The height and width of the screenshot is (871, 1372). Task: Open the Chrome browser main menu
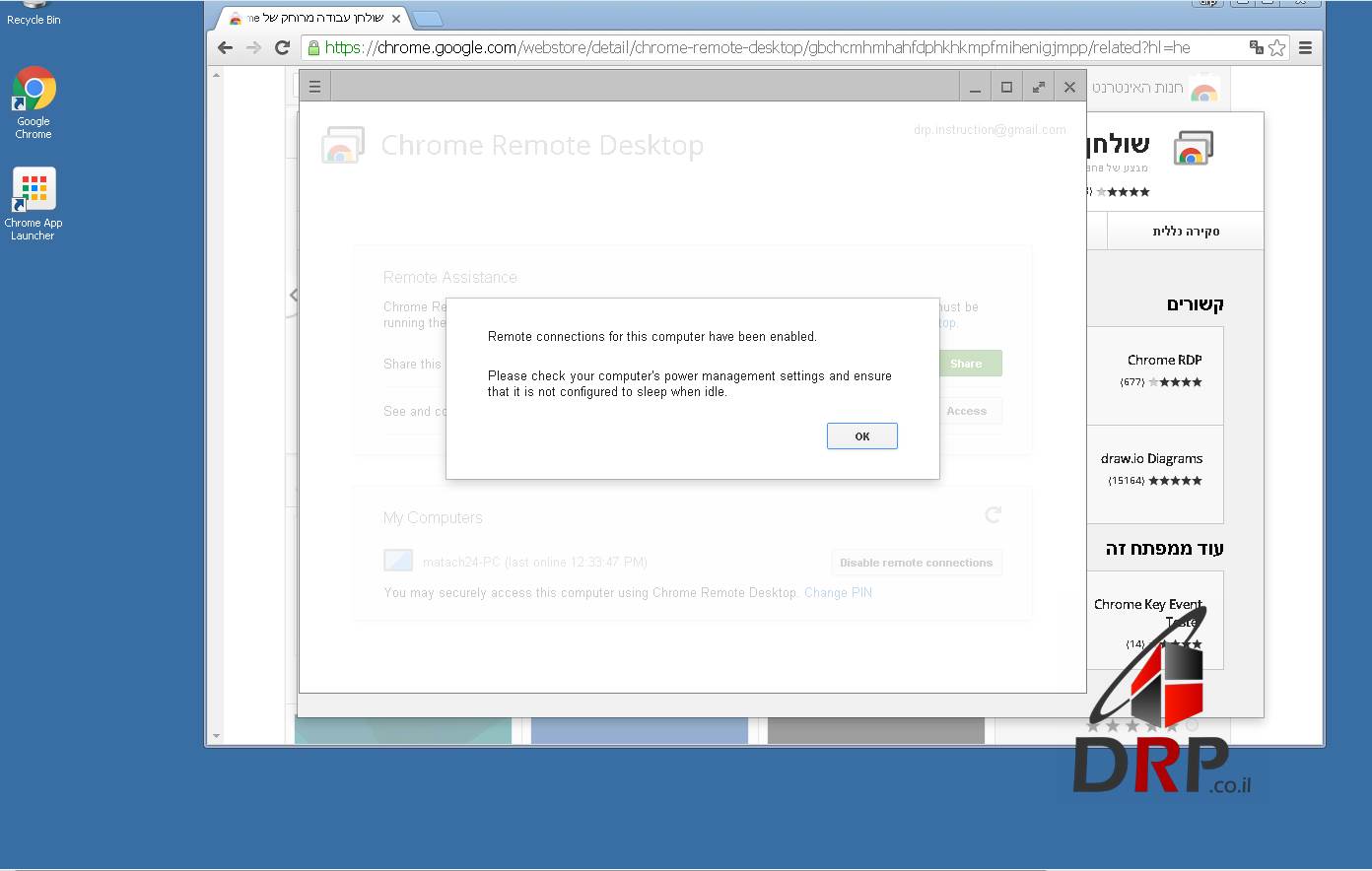click(x=1305, y=47)
